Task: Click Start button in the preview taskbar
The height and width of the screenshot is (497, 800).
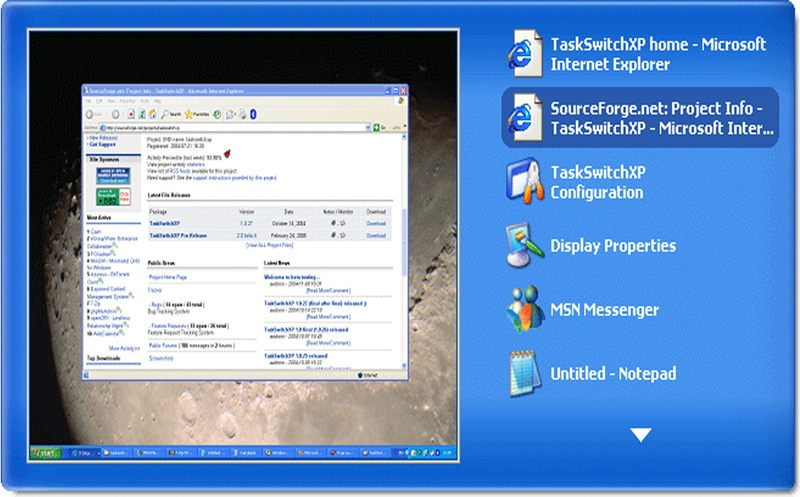Action: [x=46, y=453]
